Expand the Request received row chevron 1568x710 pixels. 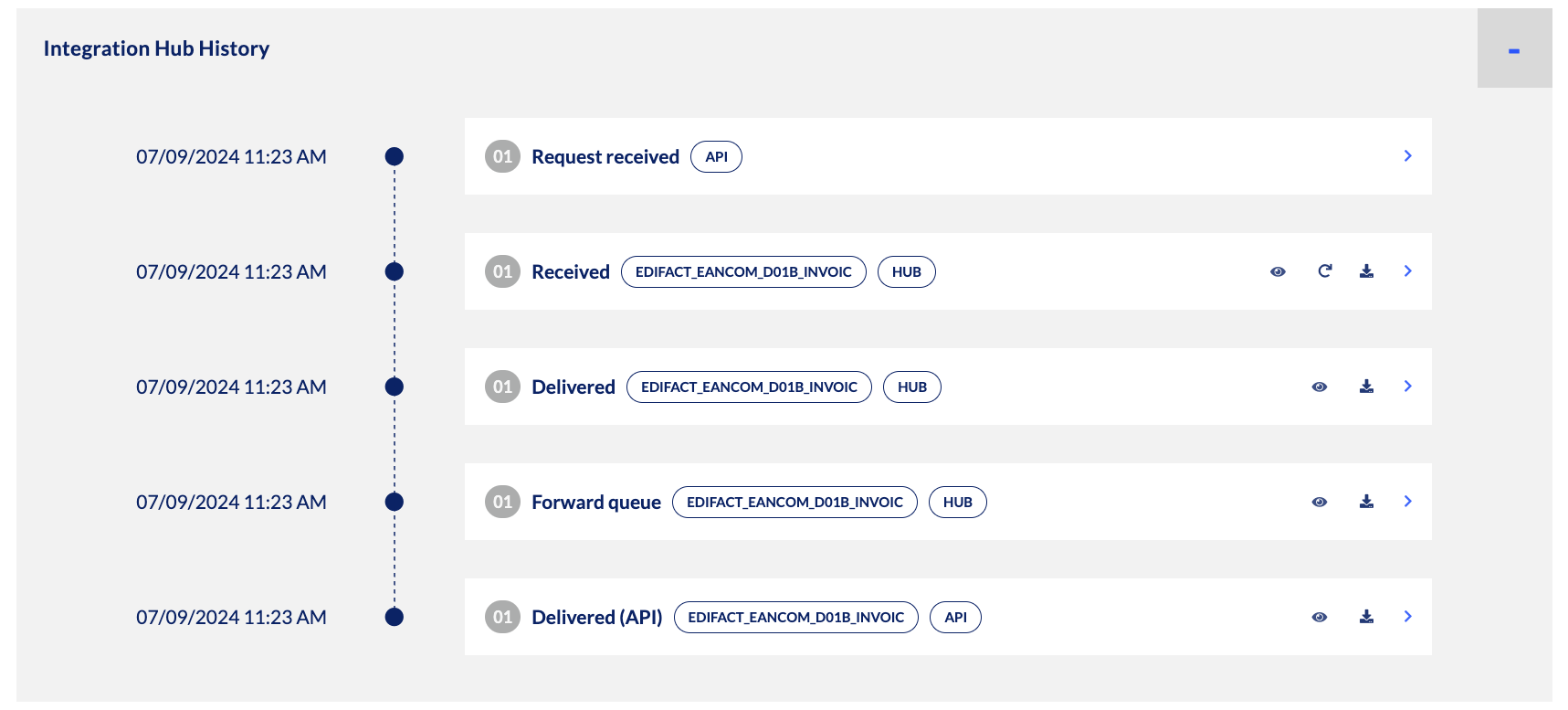tap(1407, 156)
